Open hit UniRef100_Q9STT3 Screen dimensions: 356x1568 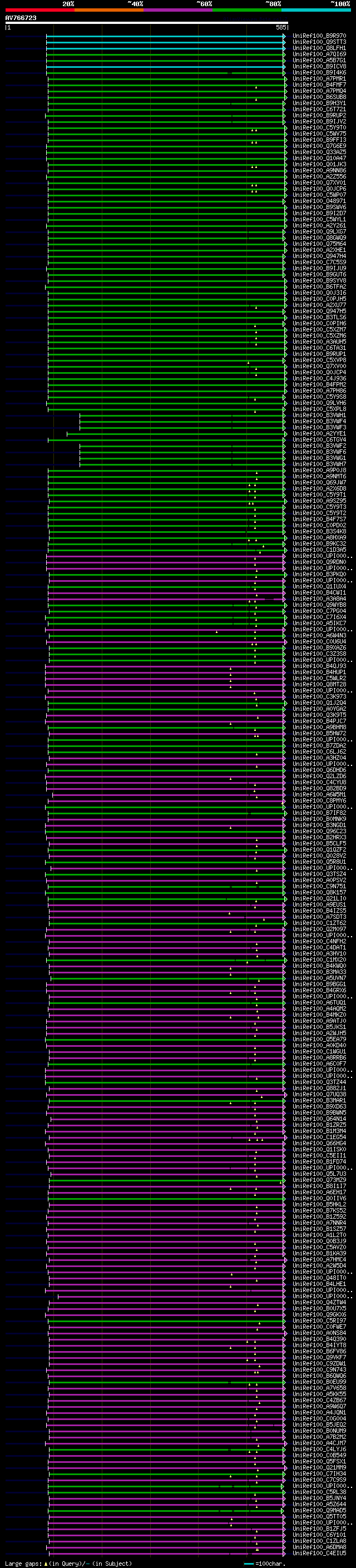click(319, 43)
